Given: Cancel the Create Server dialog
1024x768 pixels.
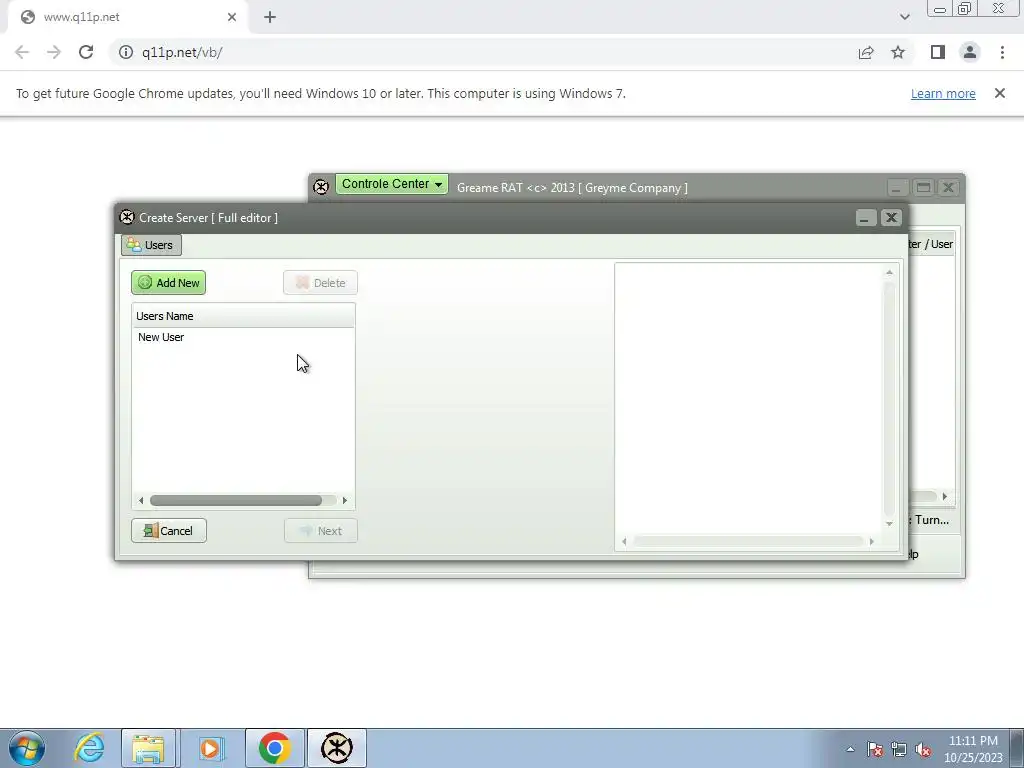Looking at the screenshot, I should [x=168, y=531].
